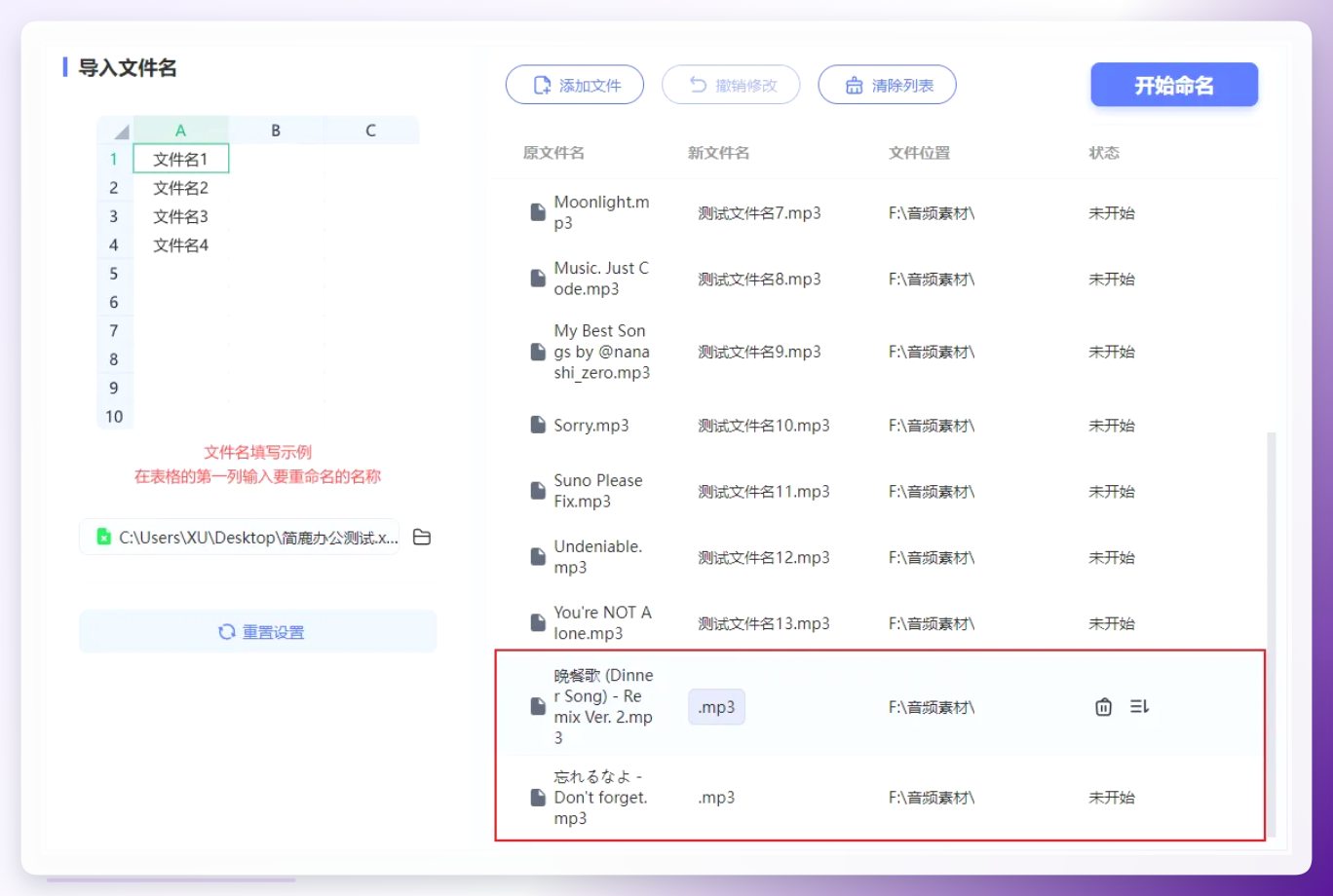Click 未开始 status of You're NOT Alone.mp3
The height and width of the screenshot is (896, 1333).
pos(1112,624)
